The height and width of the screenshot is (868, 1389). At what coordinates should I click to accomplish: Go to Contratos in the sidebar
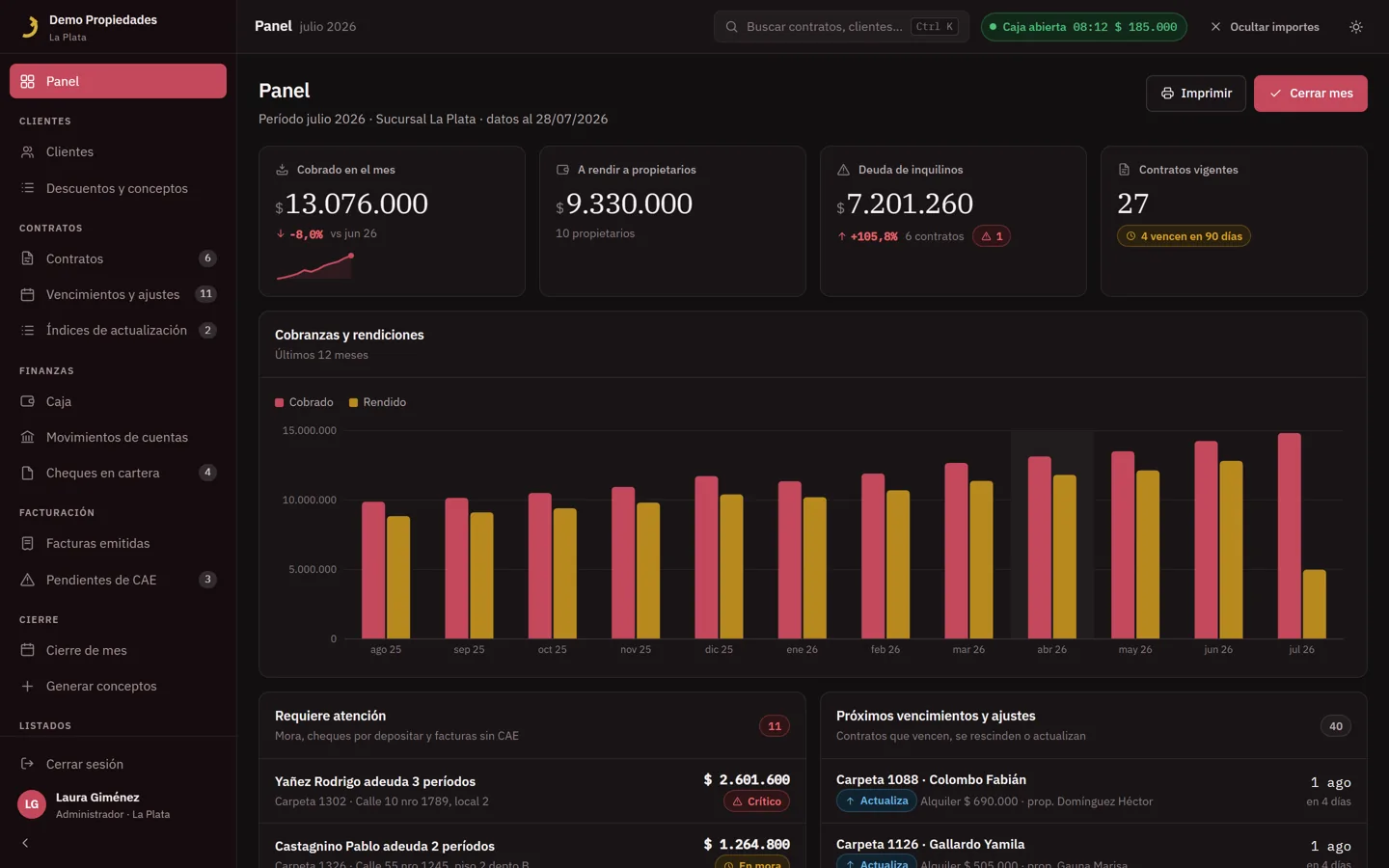(x=118, y=258)
